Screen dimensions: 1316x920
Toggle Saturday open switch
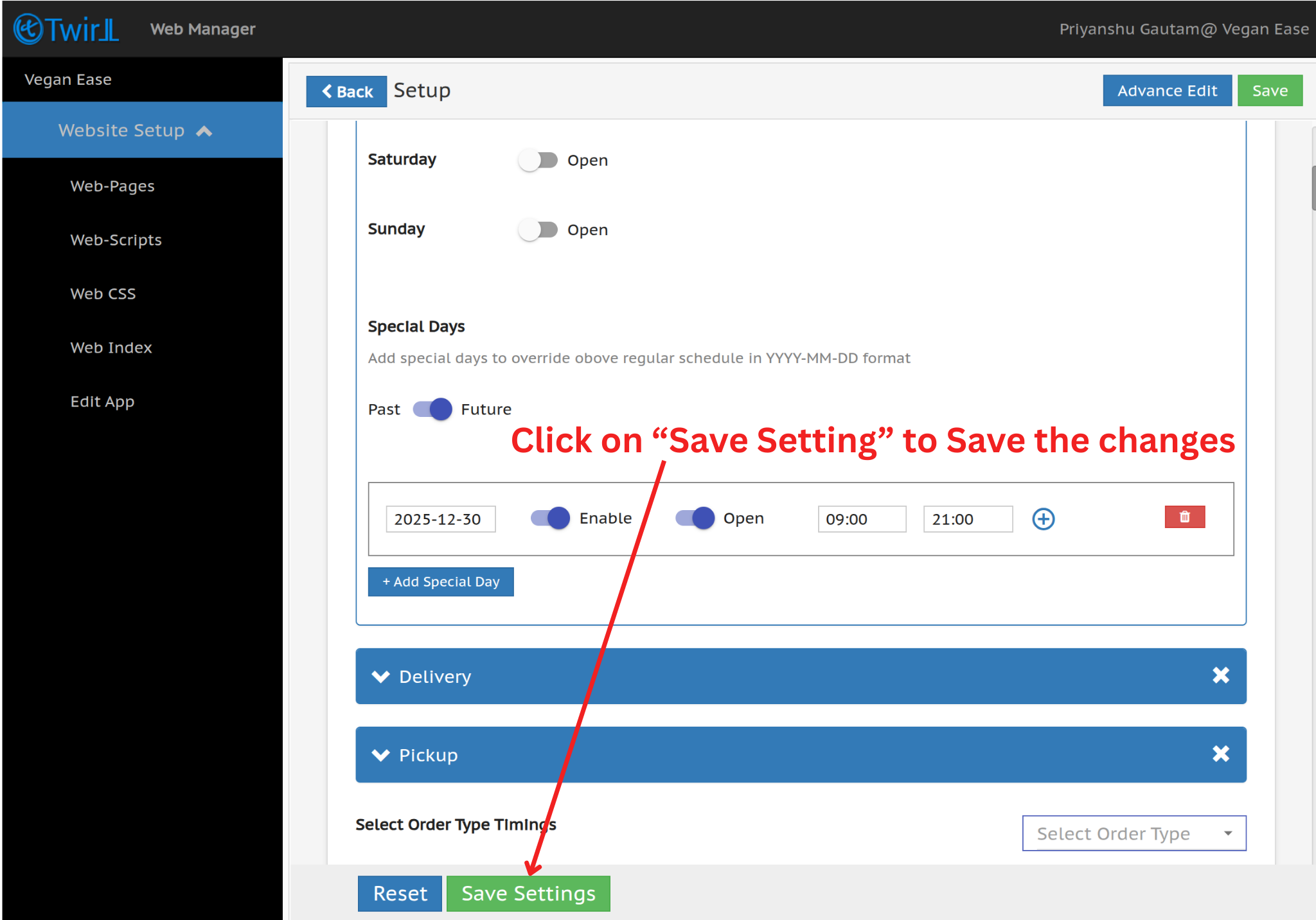tap(538, 160)
